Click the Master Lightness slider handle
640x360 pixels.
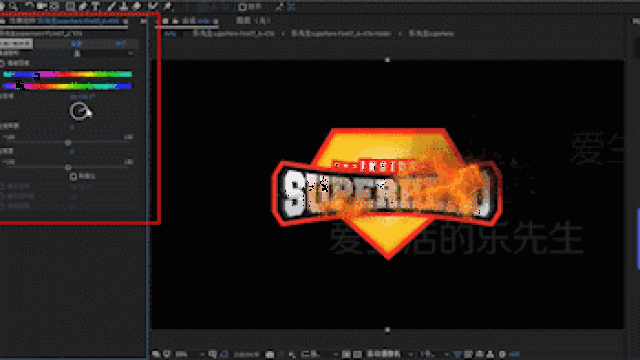(68, 167)
